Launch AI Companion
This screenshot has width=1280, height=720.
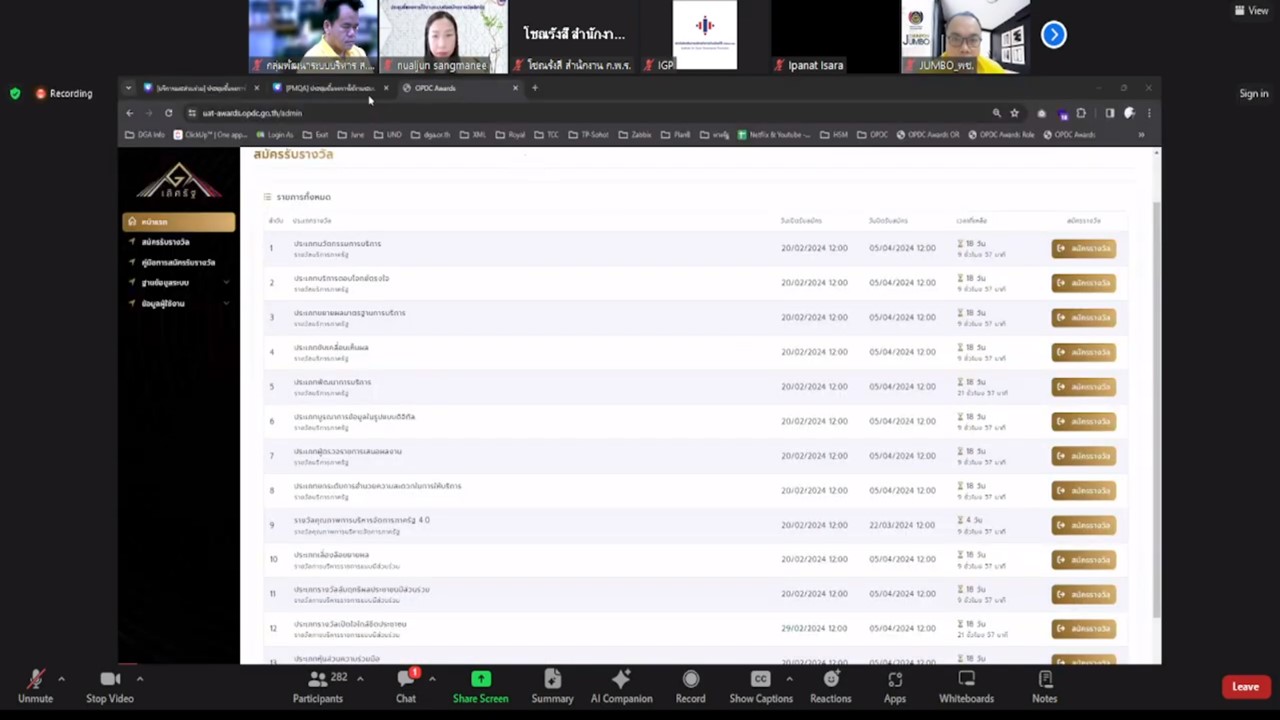(x=621, y=686)
